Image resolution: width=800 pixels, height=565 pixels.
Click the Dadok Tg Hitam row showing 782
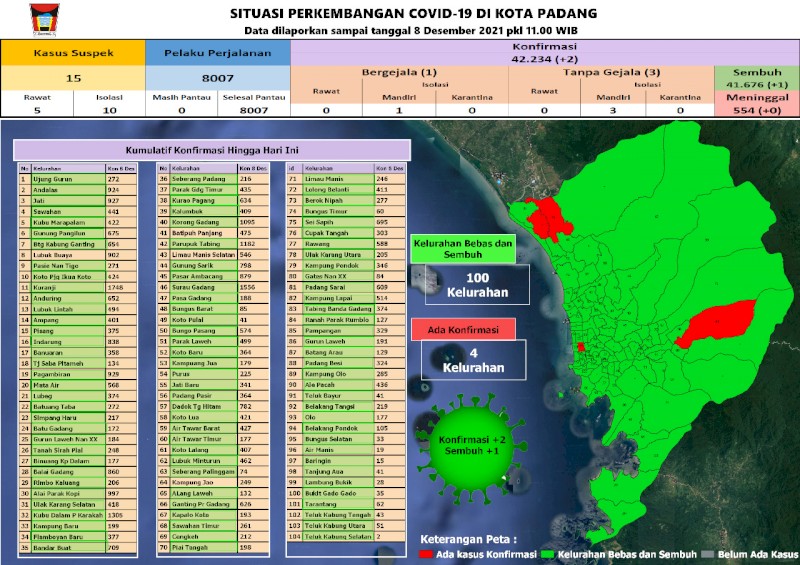coord(213,406)
